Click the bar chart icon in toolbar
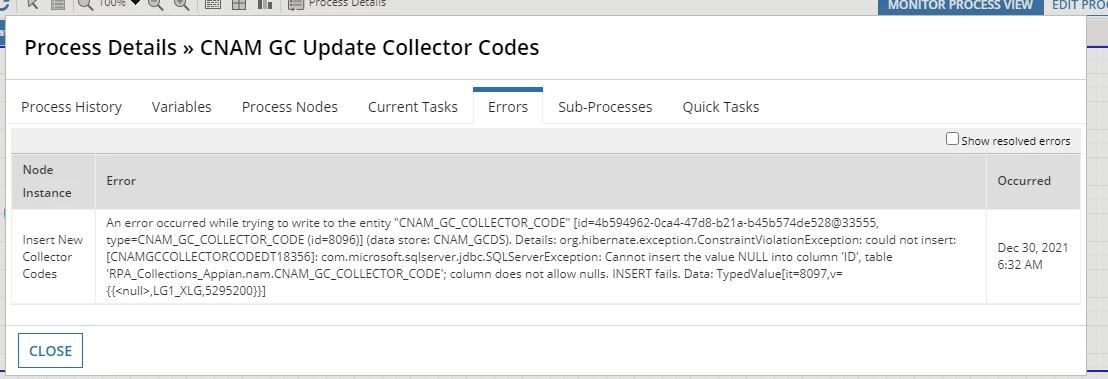Viewport: 1108px width, 379px height. [265, 4]
